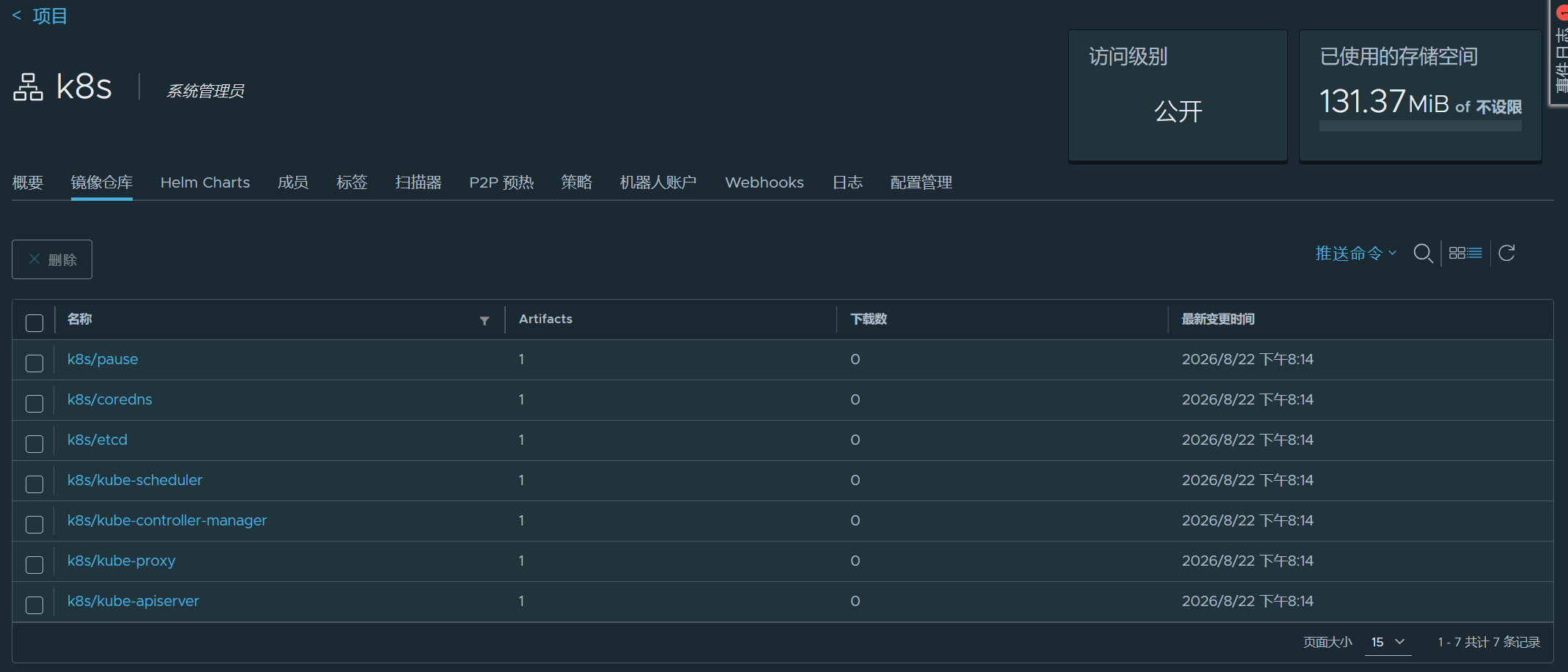Viewport: 1568px width, 672px height.
Task: Click the 131.37MiB storage usage value
Action: point(1385,102)
